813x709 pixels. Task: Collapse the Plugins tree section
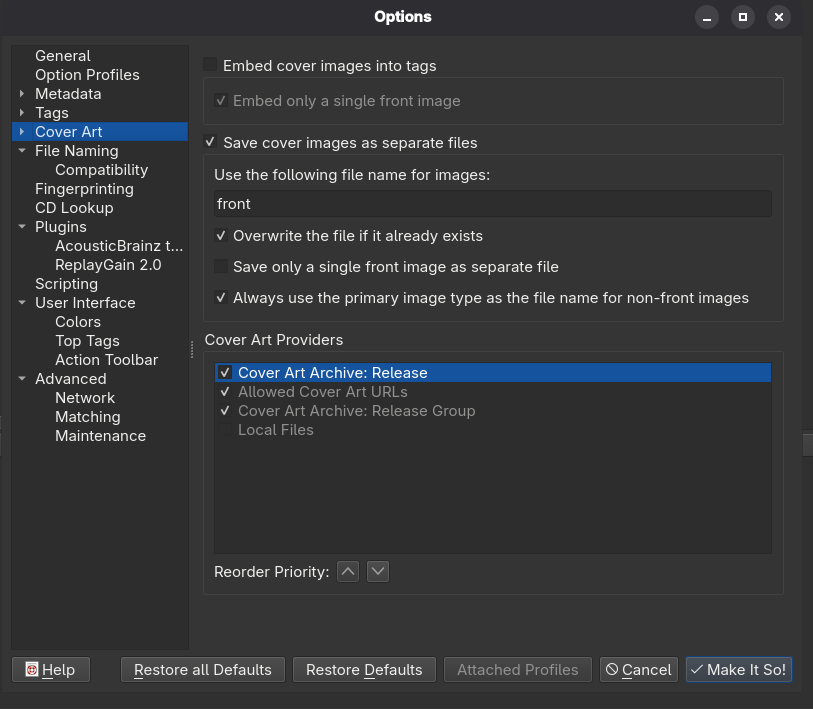tap(22, 227)
